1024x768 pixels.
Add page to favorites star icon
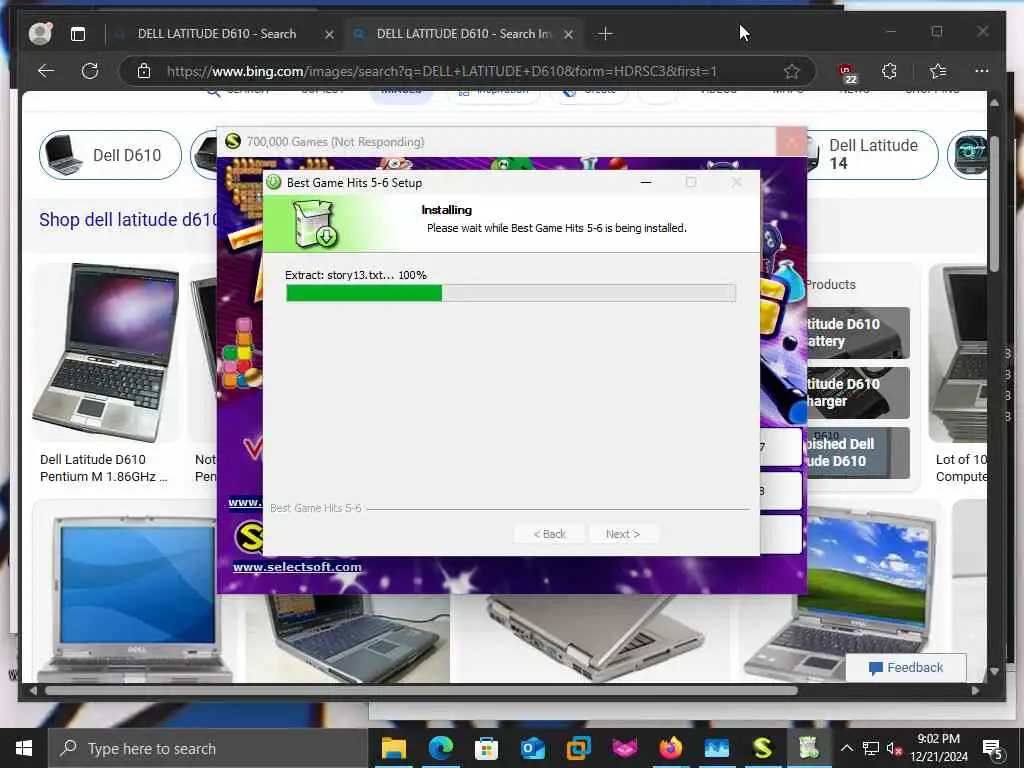[x=792, y=71]
